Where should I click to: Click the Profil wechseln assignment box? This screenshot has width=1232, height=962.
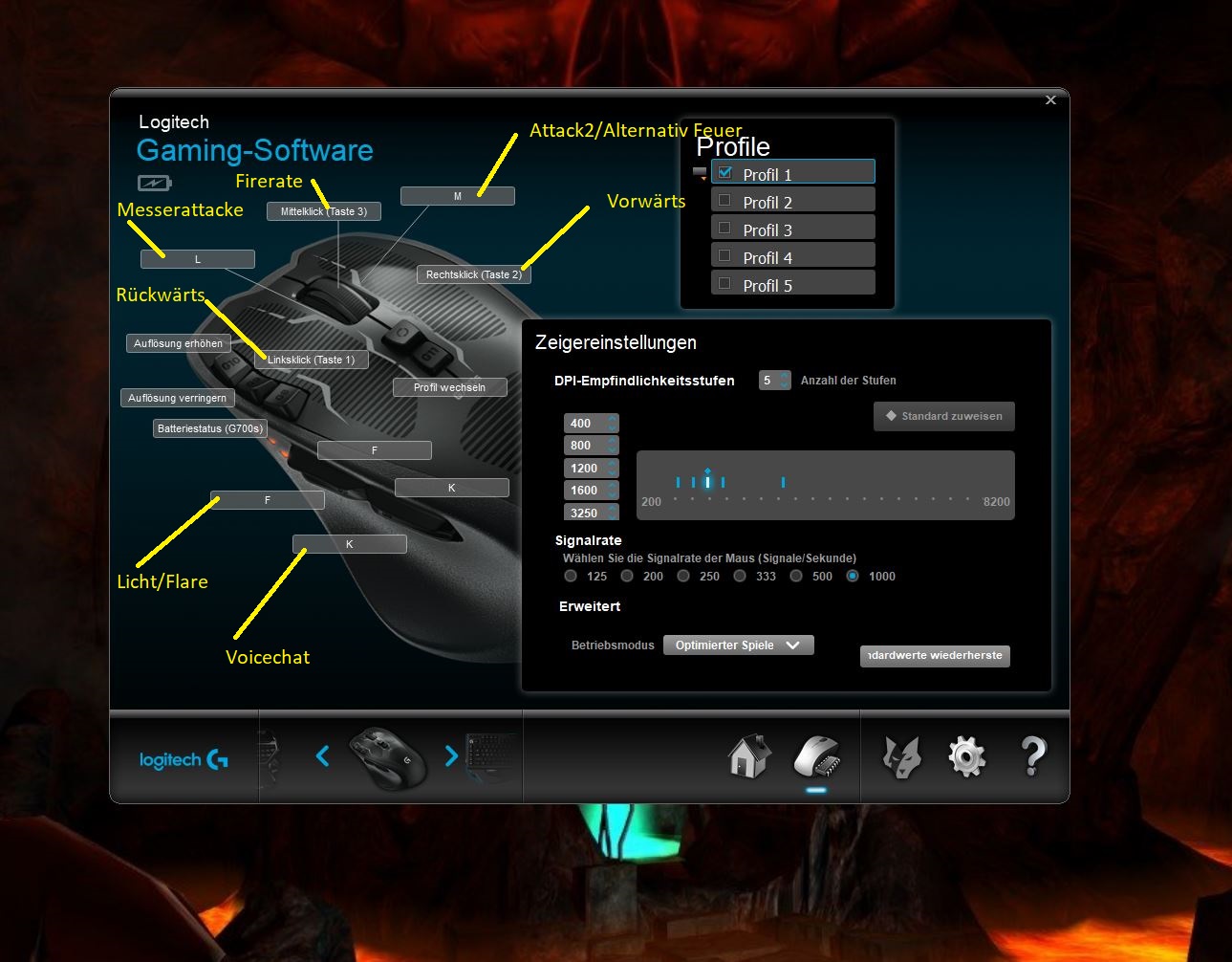[450, 387]
